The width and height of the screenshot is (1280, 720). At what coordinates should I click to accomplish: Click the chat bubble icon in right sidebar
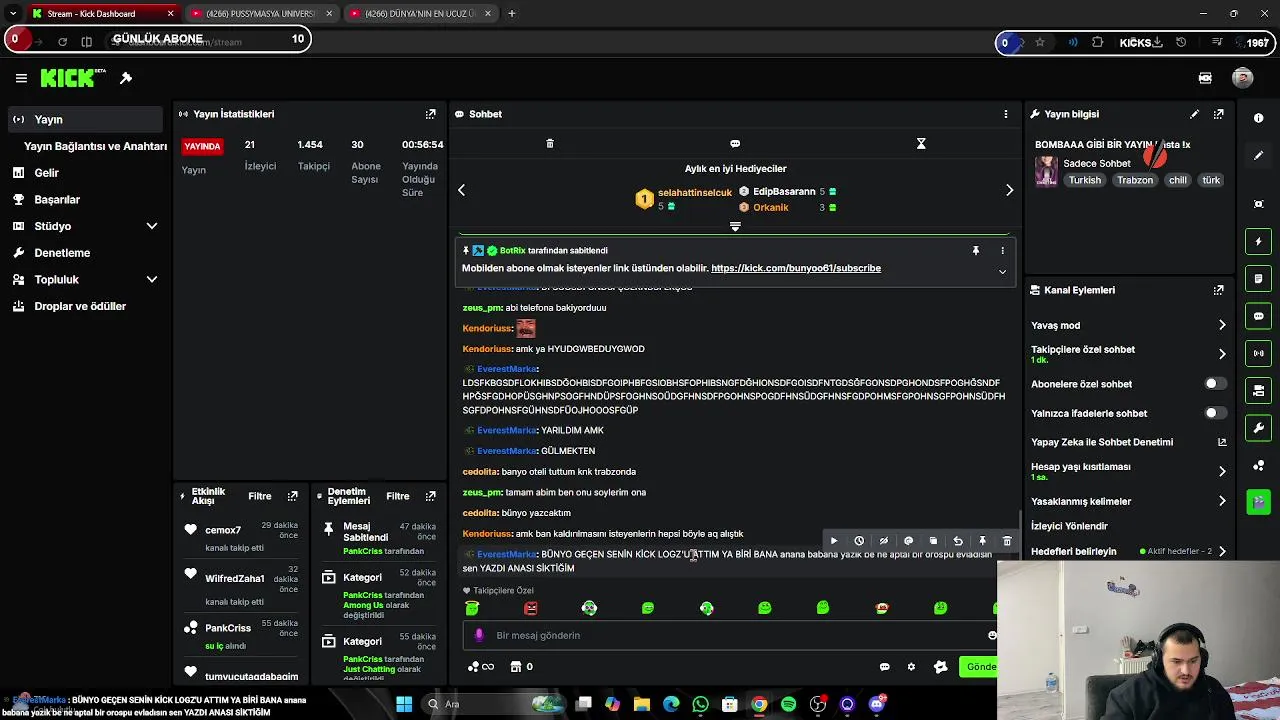(x=1258, y=316)
